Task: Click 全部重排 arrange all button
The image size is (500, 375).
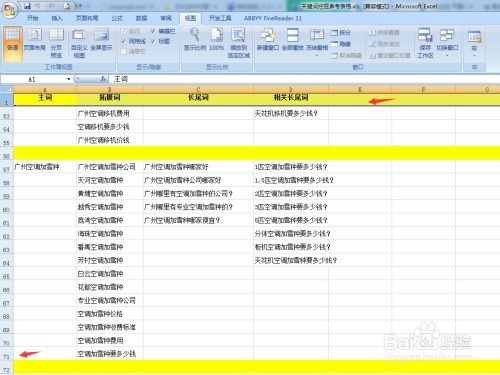Action: click(x=292, y=40)
